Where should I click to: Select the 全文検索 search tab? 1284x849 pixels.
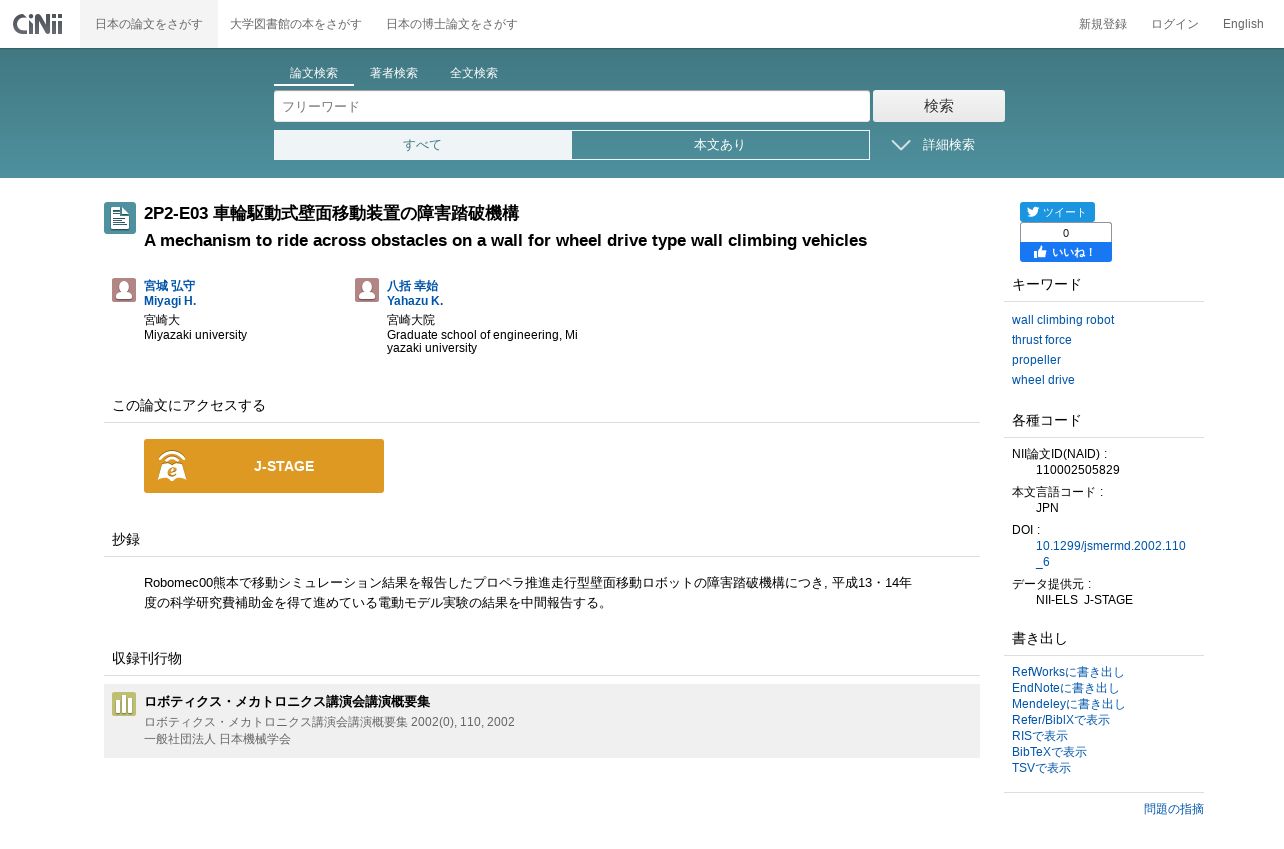click(474, 74)
